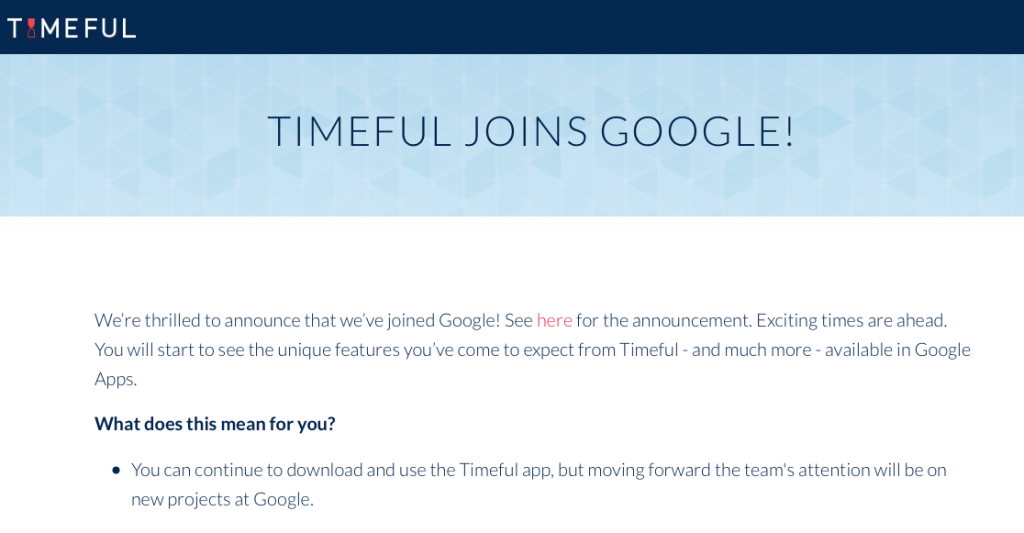Click 'What does this mean for you?' heading

pyautogui.click(x=215, y=423)
